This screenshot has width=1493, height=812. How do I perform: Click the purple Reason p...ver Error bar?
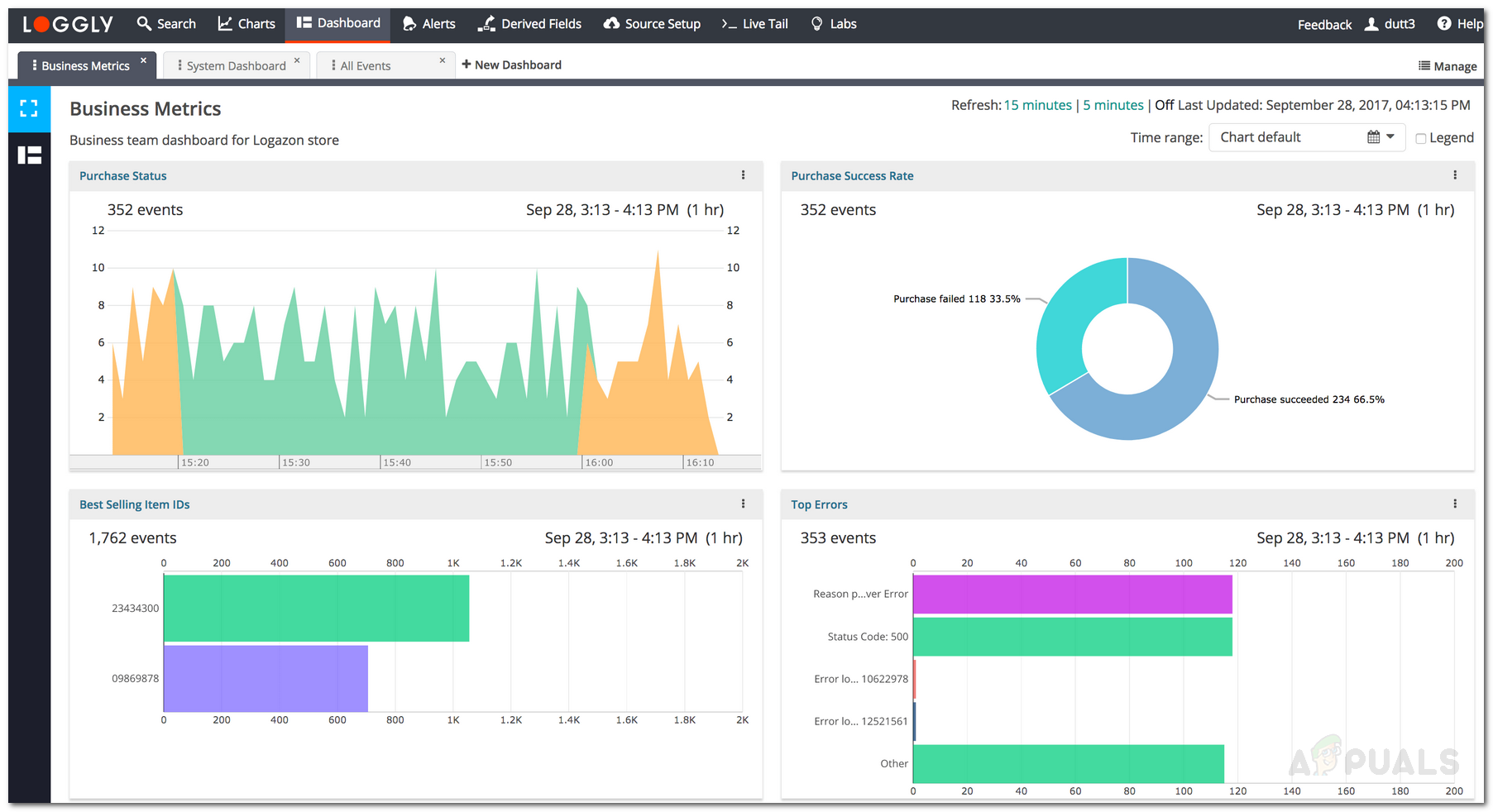pyautogui.click(x=1072, y=595)
